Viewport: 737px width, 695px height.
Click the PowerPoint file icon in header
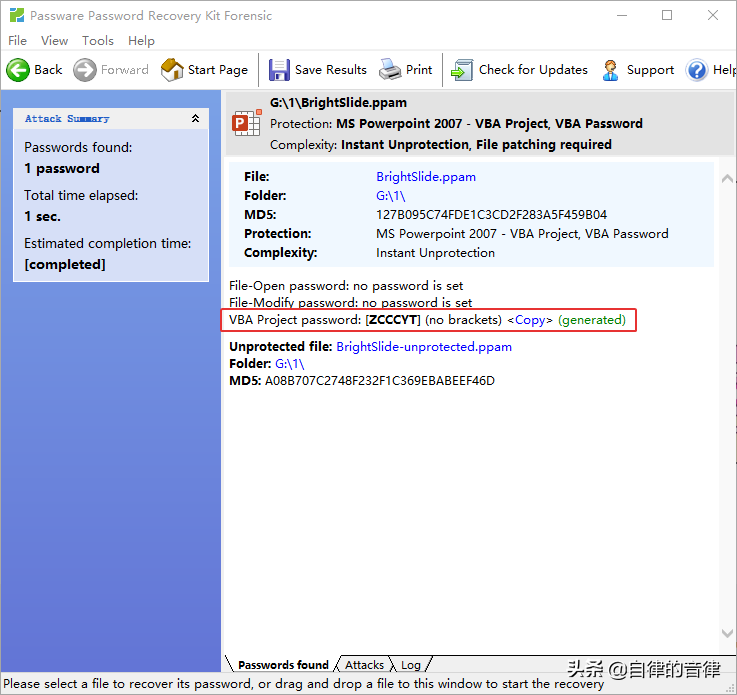247,123
